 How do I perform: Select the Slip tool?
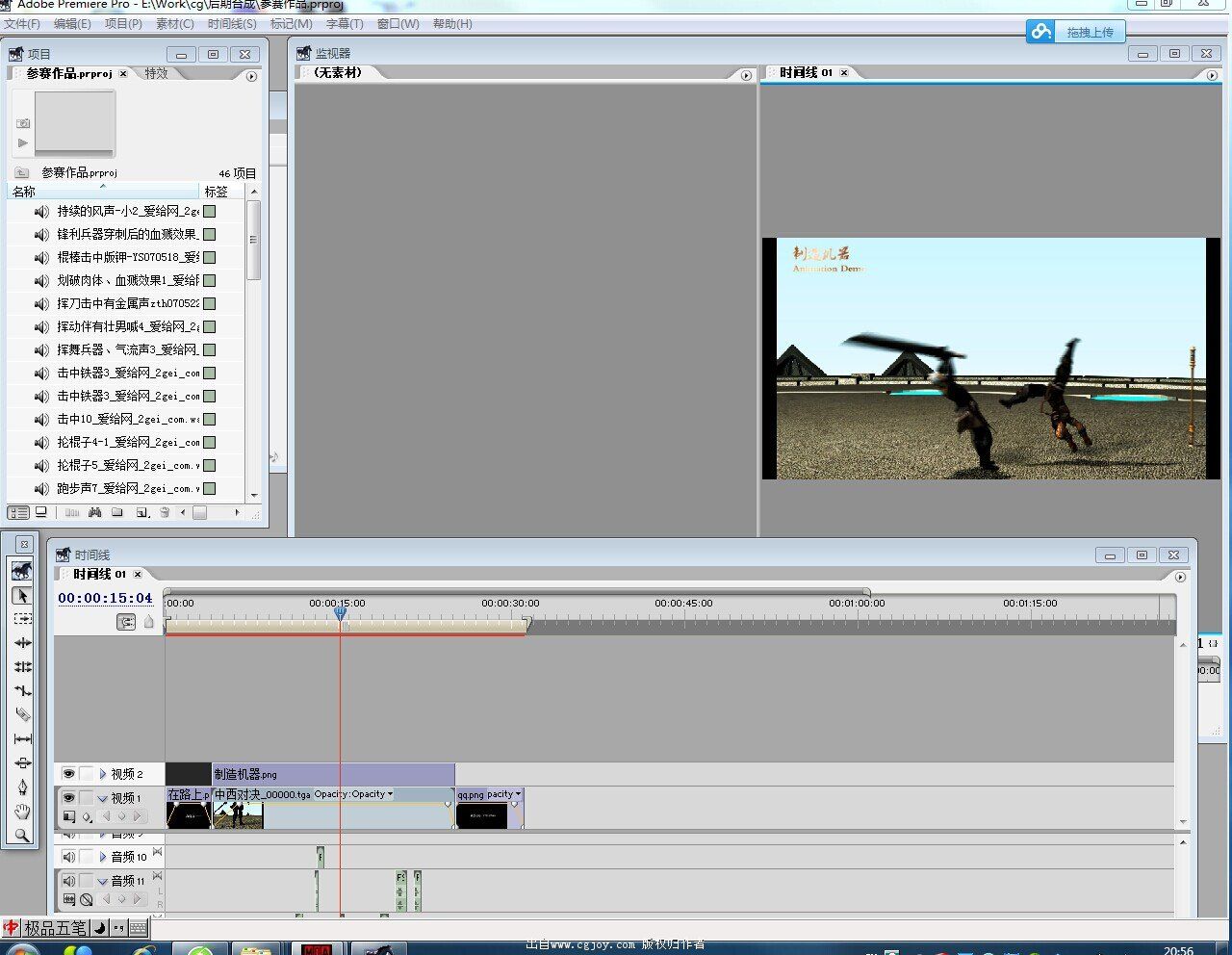[x=22, y=739]
